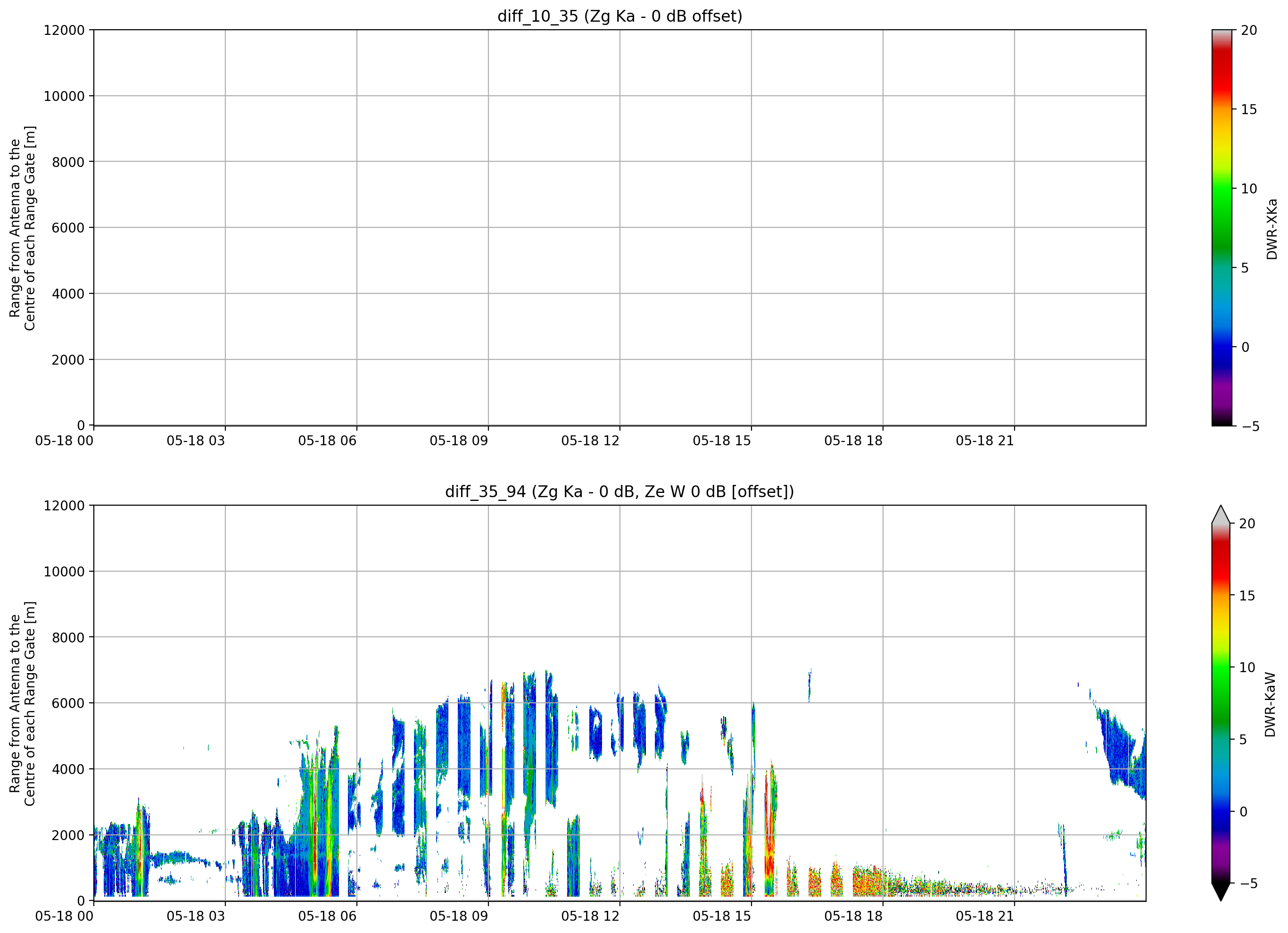Click the '10000' y-tick in the diff_35_94 plot
The image size is (1288, 933).
[64, 572]
